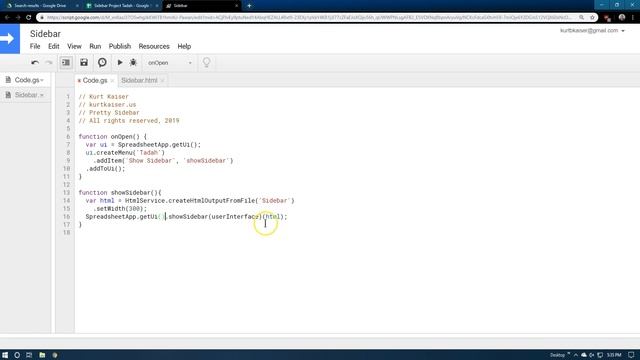
Task: Click the browser address bar URL
Action: (x=309, y=18)
